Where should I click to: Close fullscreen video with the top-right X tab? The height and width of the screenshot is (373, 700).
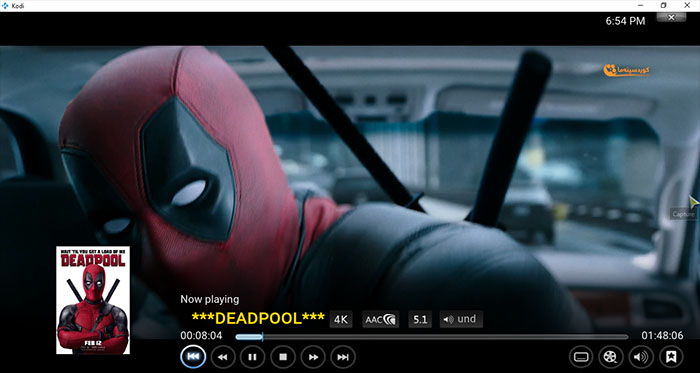point(671,17)
